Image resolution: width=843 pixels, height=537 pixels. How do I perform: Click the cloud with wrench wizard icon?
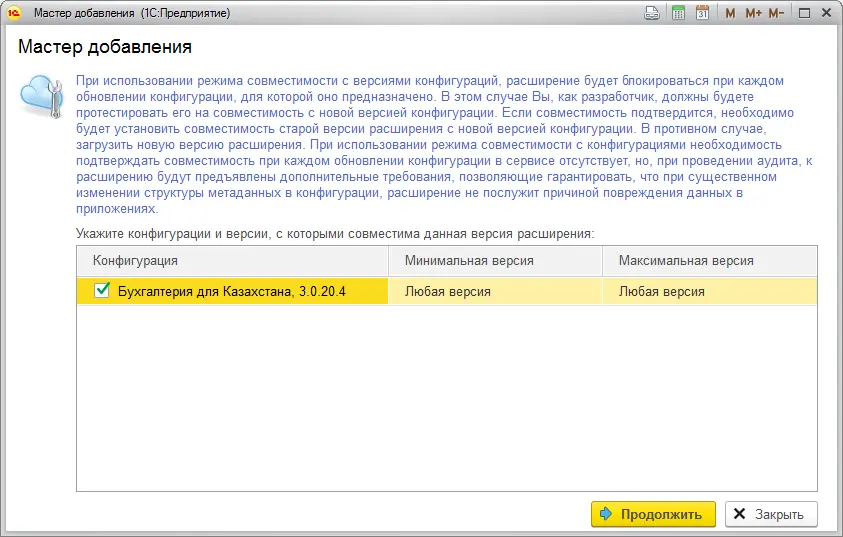point(42,97)
